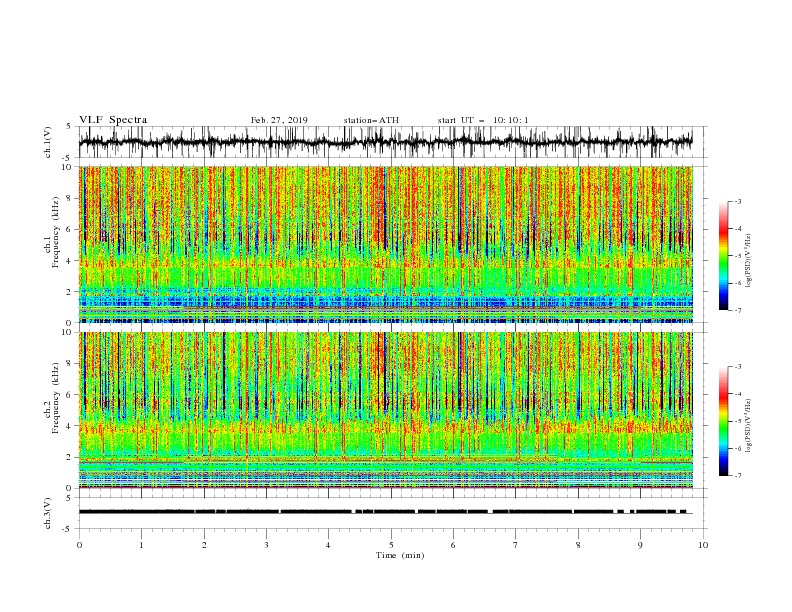
Task: Click the ch.2 colorbar "log(PSD)(V²/Hz)" label
Action: (x=749, y=425)
